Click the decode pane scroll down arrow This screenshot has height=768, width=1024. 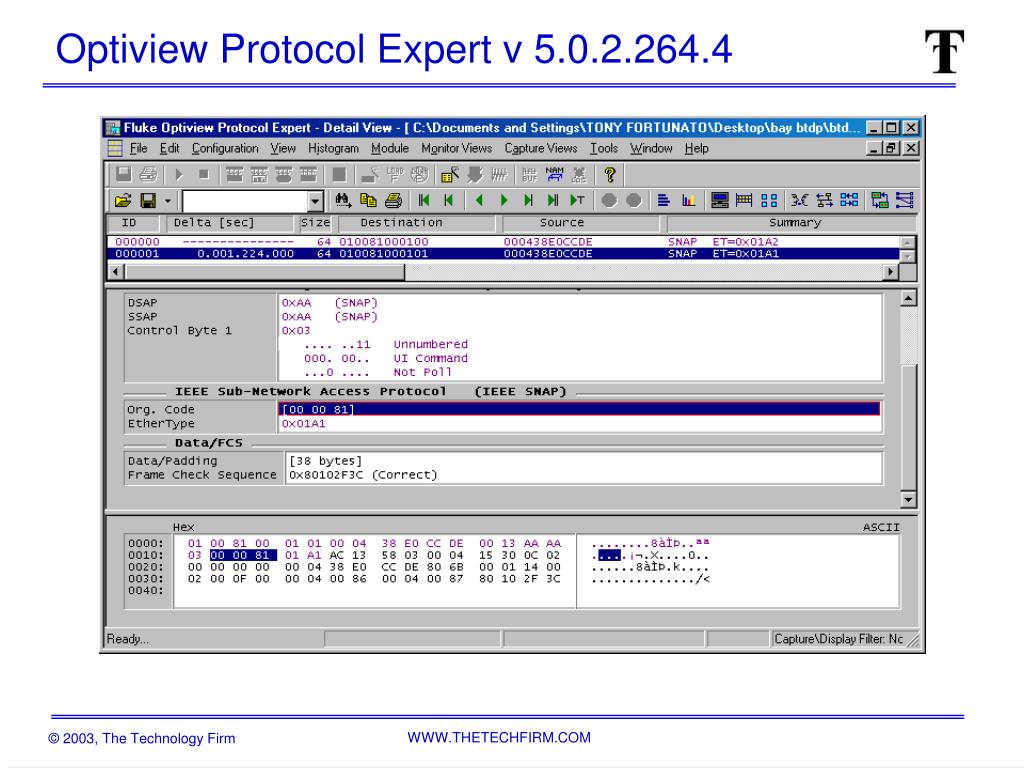tap(908, 500)
